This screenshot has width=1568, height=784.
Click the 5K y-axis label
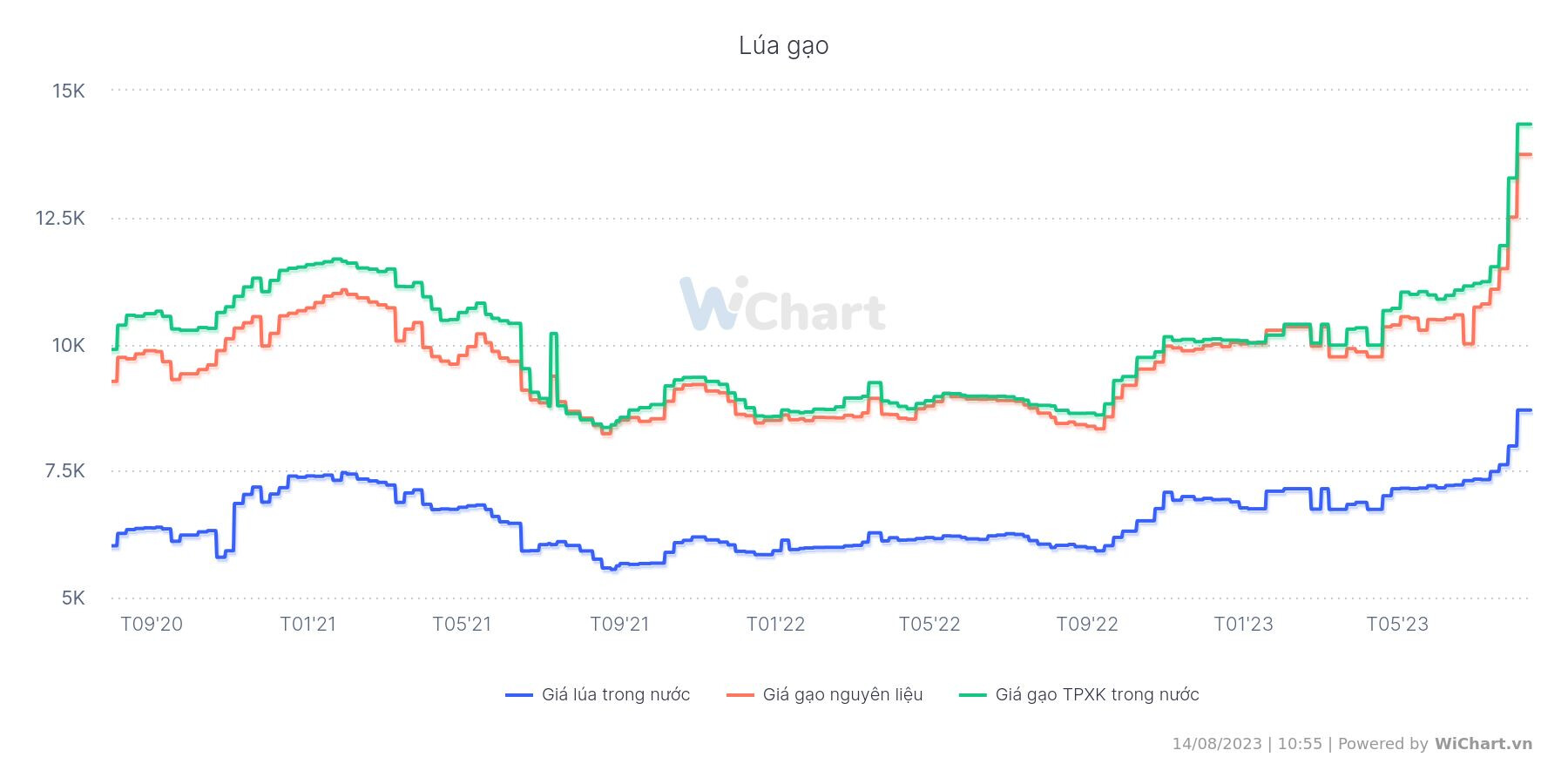(x=72, y=598)
